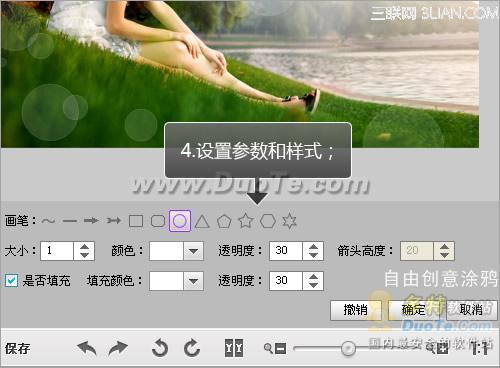Click the zoom slider handle
500x368 pixels.
pyautogui.click(x=348, y=348)
